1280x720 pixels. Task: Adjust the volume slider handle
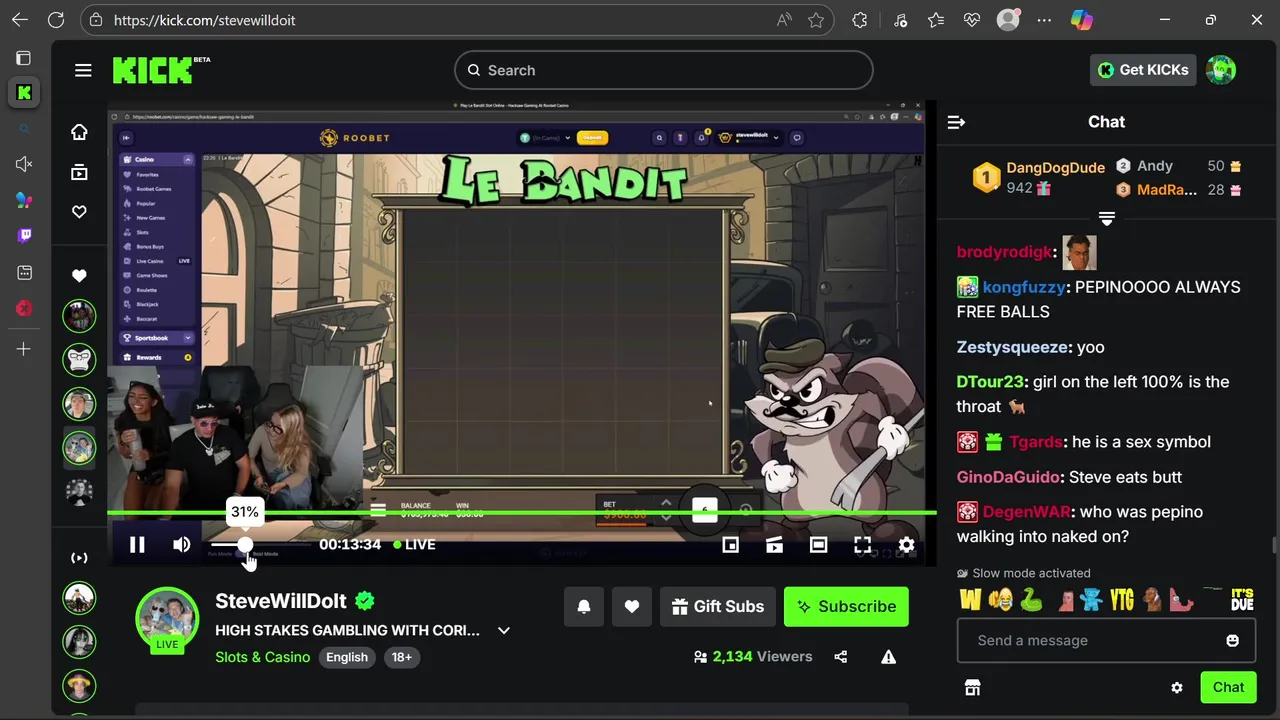[x=245, y=544]
